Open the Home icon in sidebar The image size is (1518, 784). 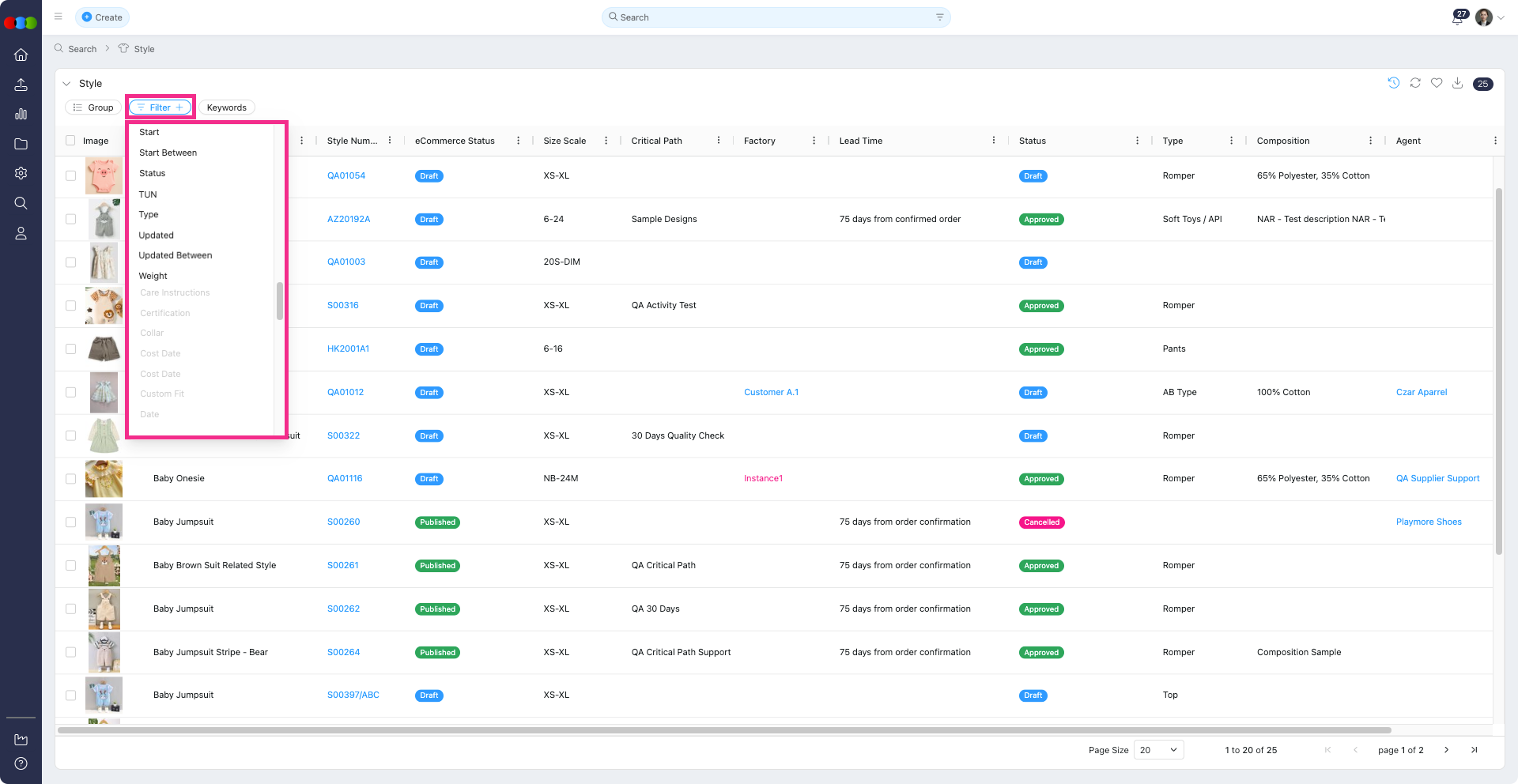[x=21, y=55]
